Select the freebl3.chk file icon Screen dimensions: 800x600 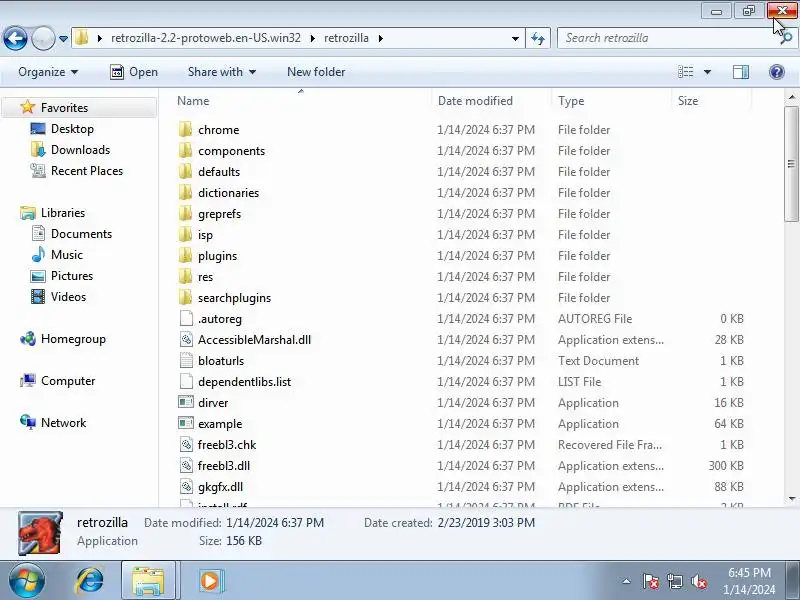coord(186,444)
